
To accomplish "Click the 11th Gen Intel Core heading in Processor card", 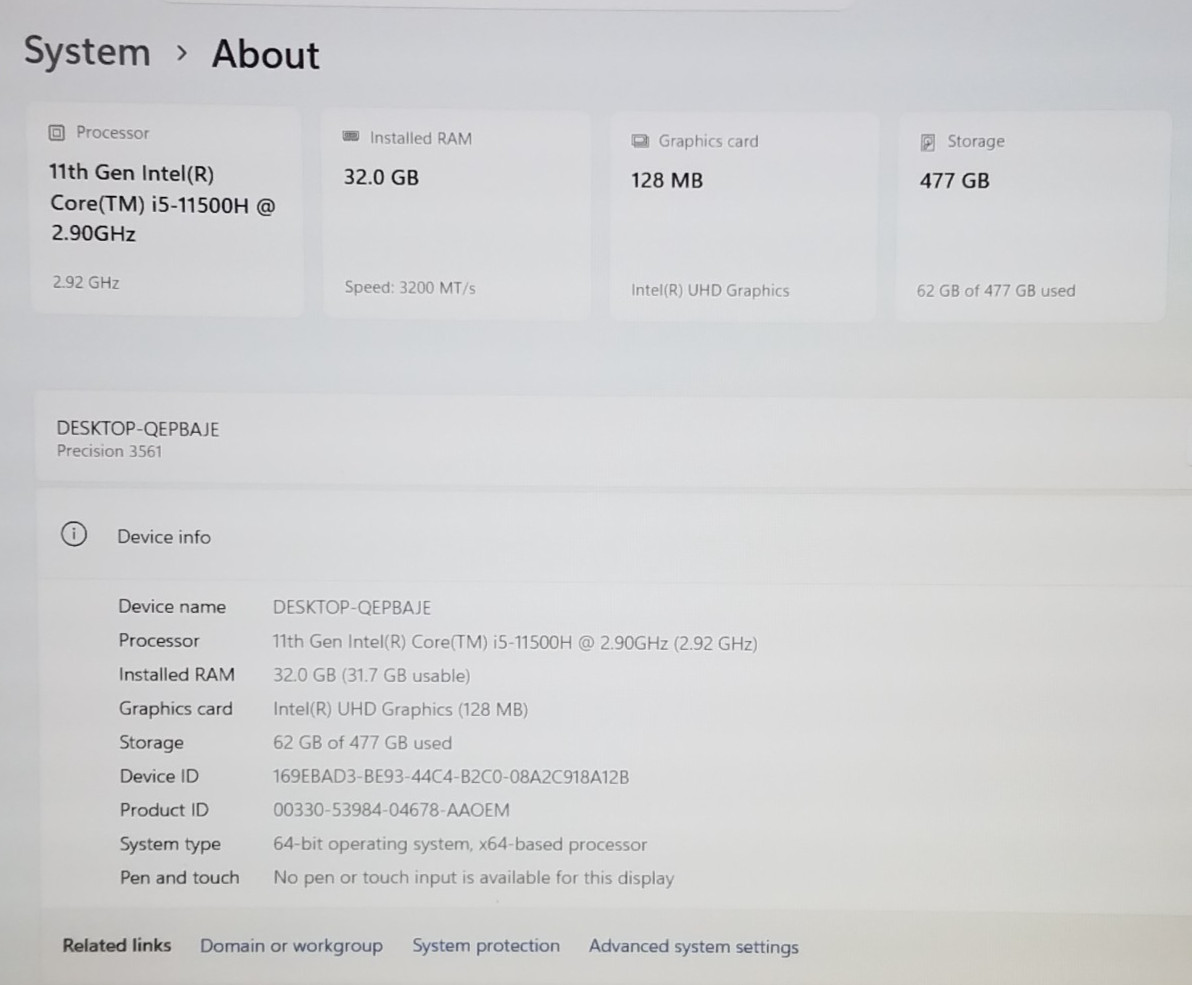I will click(163, 203).
